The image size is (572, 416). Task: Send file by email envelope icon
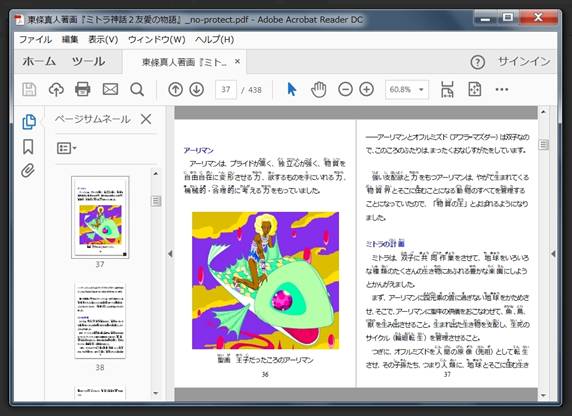click(x=110, y=89)
